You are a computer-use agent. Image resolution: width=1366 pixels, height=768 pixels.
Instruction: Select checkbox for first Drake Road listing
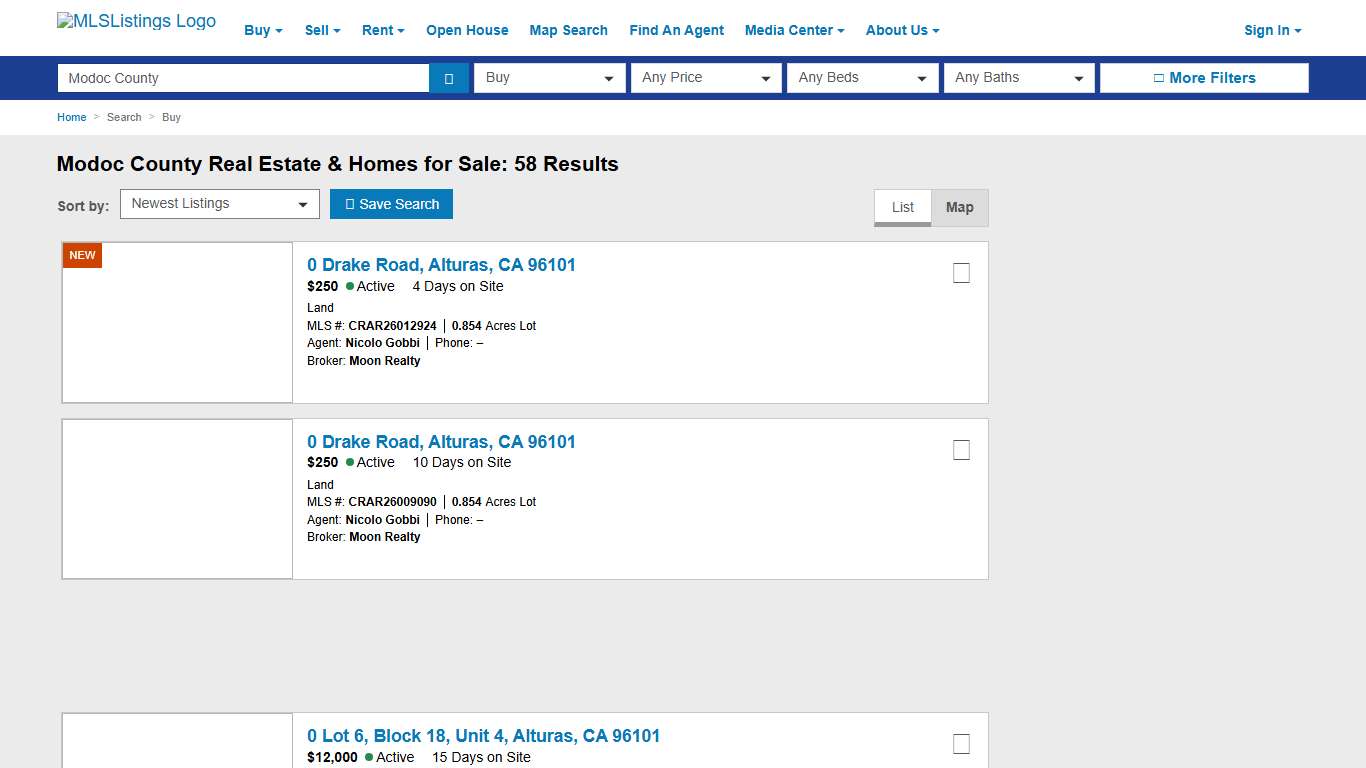point(961,272)
